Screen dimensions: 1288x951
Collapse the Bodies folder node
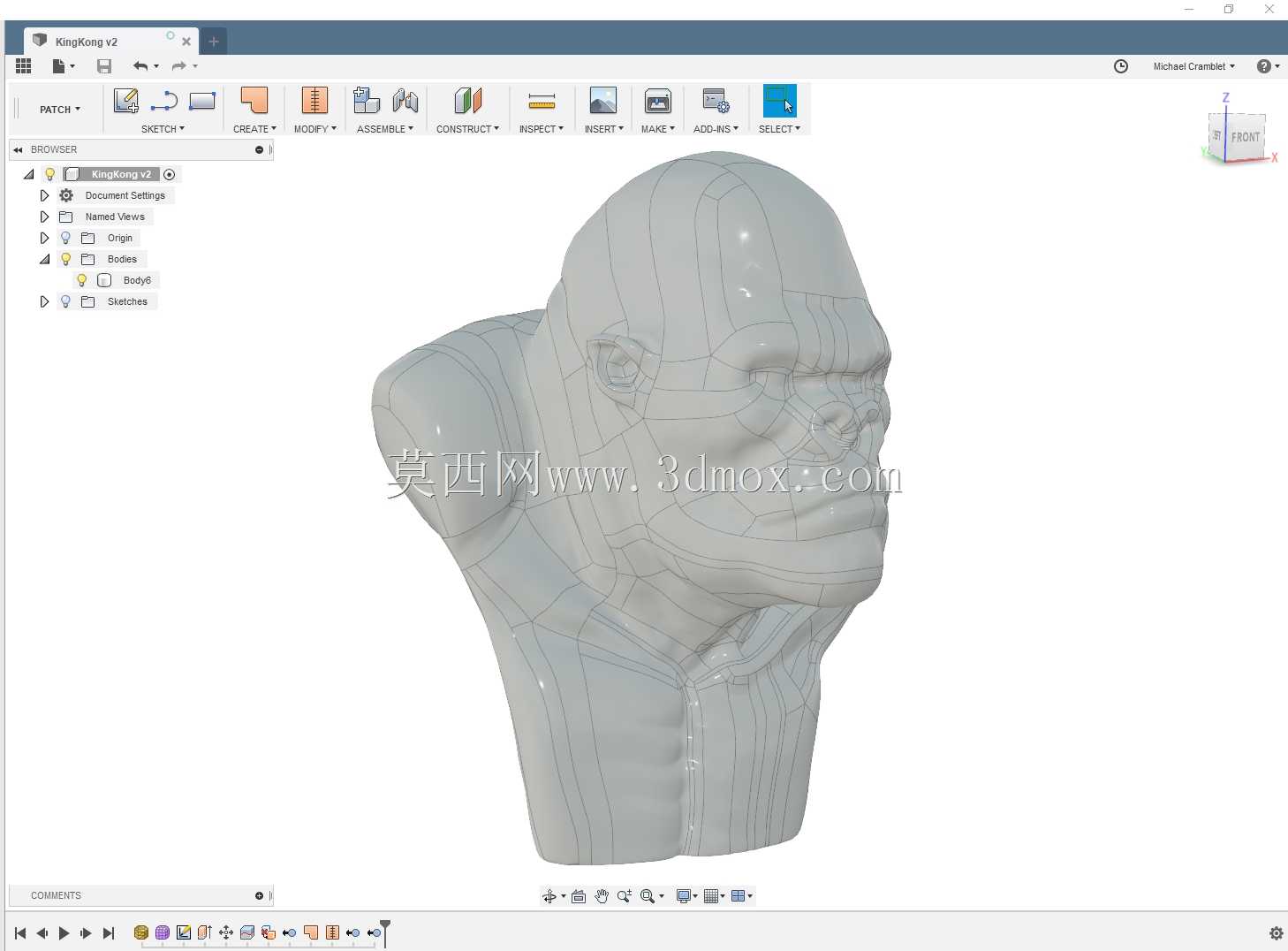[x=45, y=259]
